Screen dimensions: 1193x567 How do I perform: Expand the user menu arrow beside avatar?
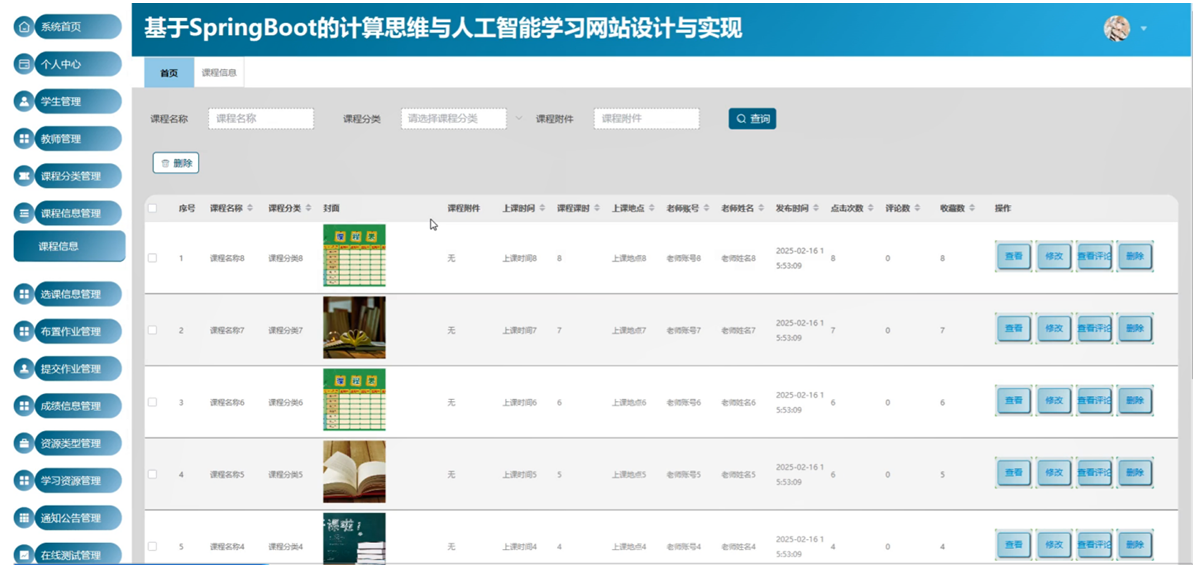(x=1144, y=29)
